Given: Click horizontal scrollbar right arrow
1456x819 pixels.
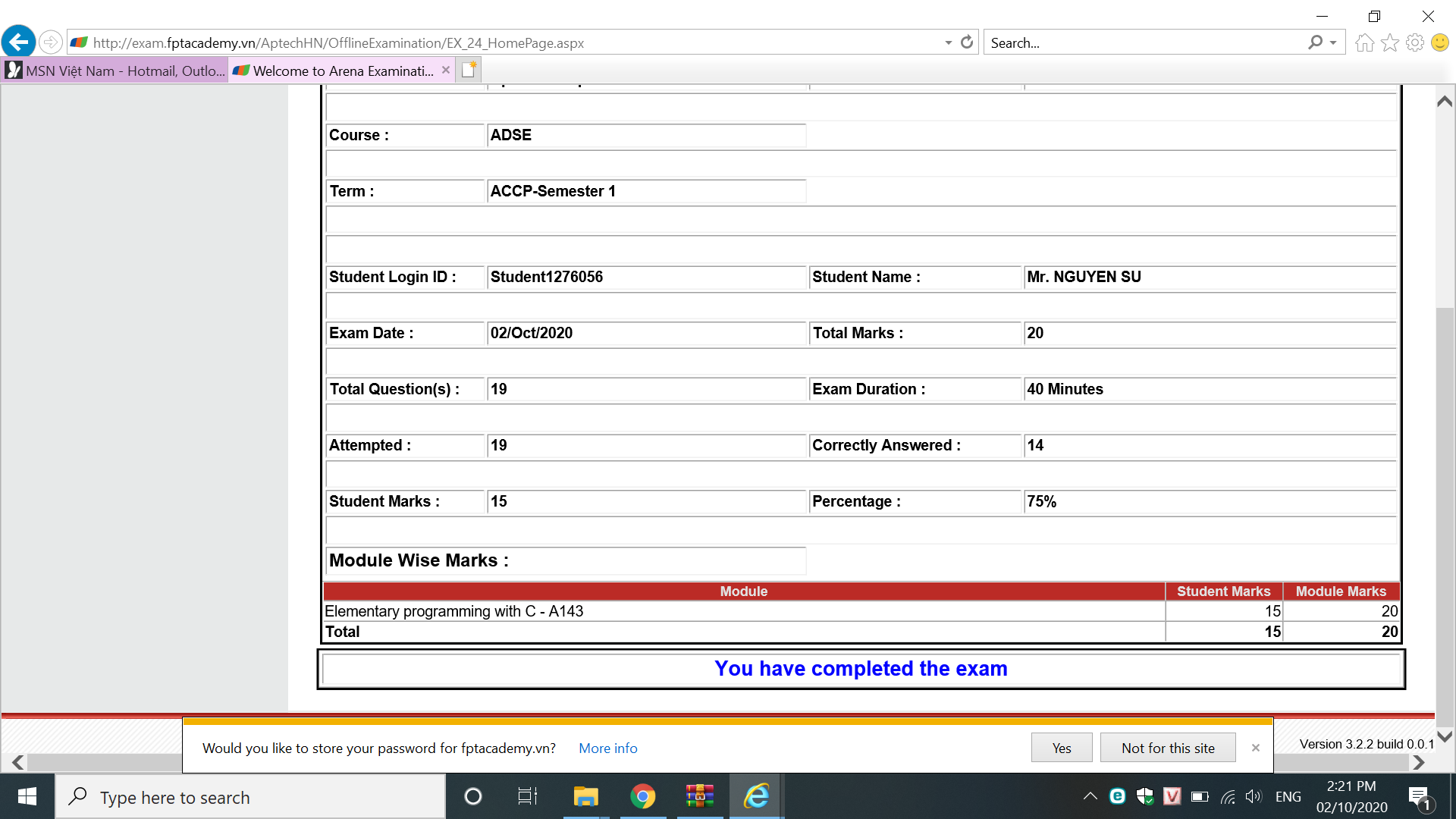Looking at the screenshot, I should [1419, 762].
